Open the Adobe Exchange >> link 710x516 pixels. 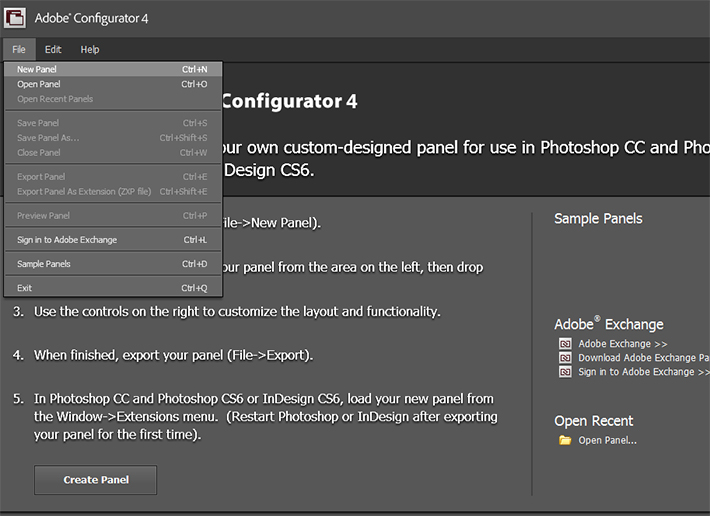pos(623,344)
